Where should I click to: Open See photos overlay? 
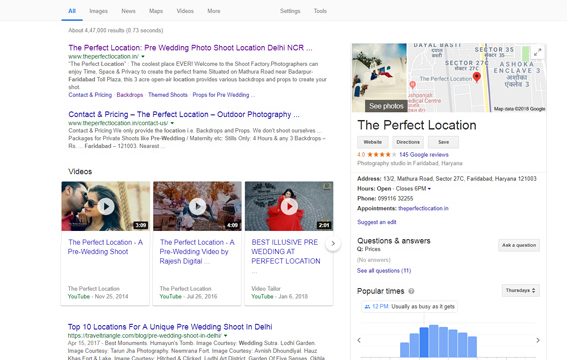click(x=386, y=106)
